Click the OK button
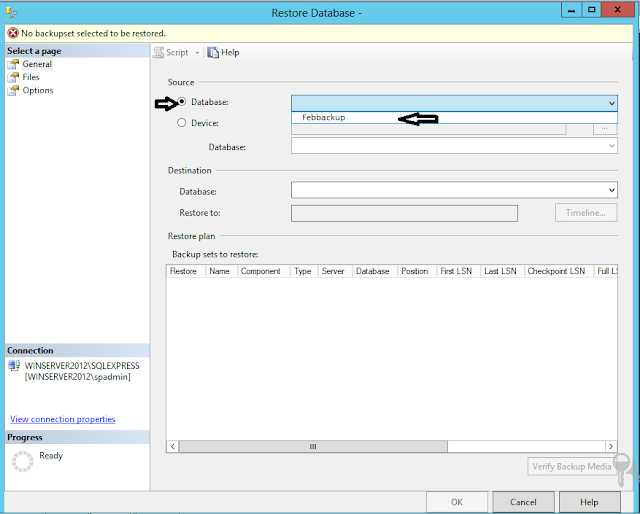 click(x=457, y=502)
